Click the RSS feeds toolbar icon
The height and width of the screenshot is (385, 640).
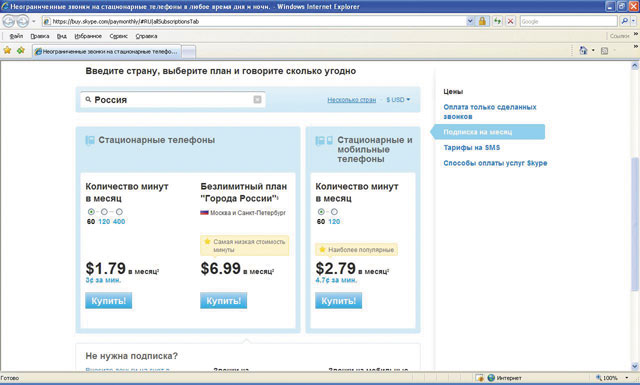click(x=604, y=51)
